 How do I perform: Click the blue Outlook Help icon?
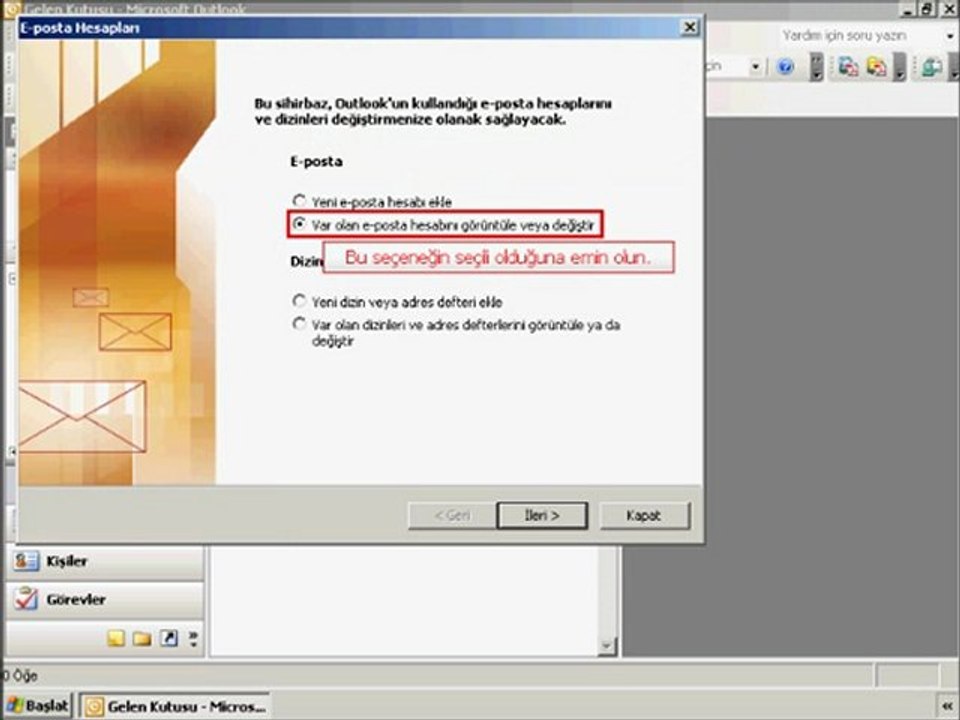coord(785,66)
